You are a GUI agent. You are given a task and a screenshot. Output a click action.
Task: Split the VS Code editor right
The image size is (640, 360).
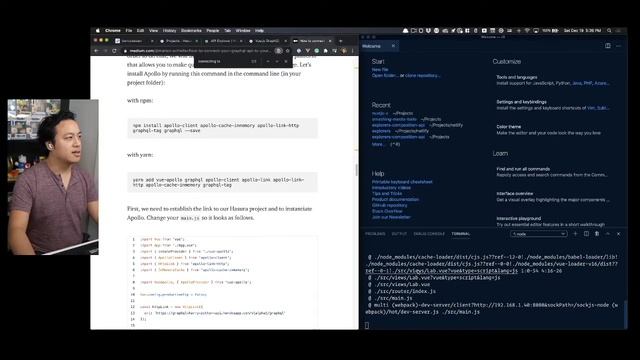click(x=608, y=46)
